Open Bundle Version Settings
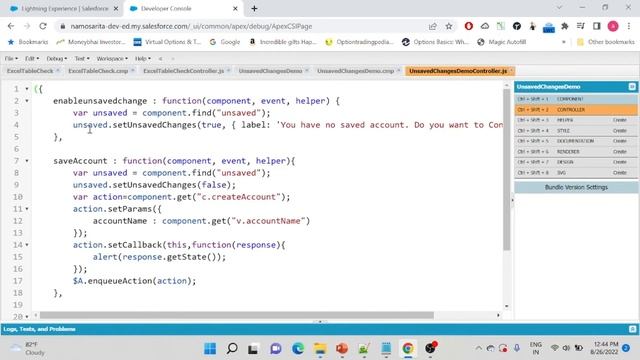 [x=576, y=187]
